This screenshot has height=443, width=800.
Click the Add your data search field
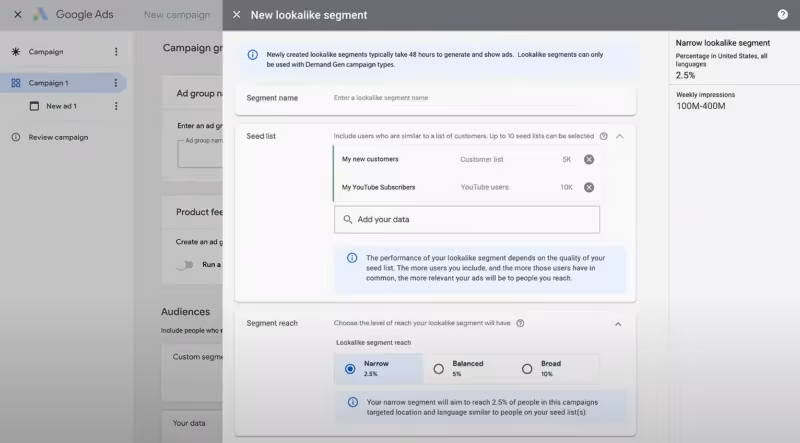[x=467, y=219]
